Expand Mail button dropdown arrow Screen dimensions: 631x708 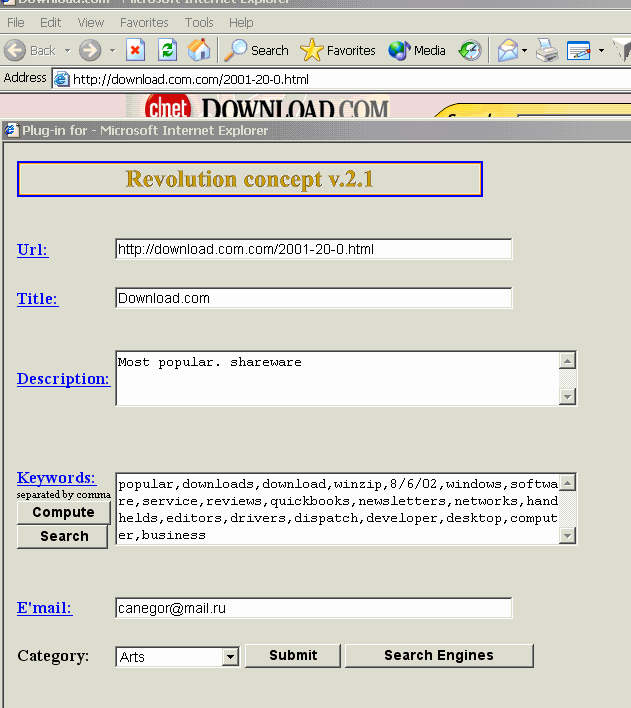click(x=524, y=51)
